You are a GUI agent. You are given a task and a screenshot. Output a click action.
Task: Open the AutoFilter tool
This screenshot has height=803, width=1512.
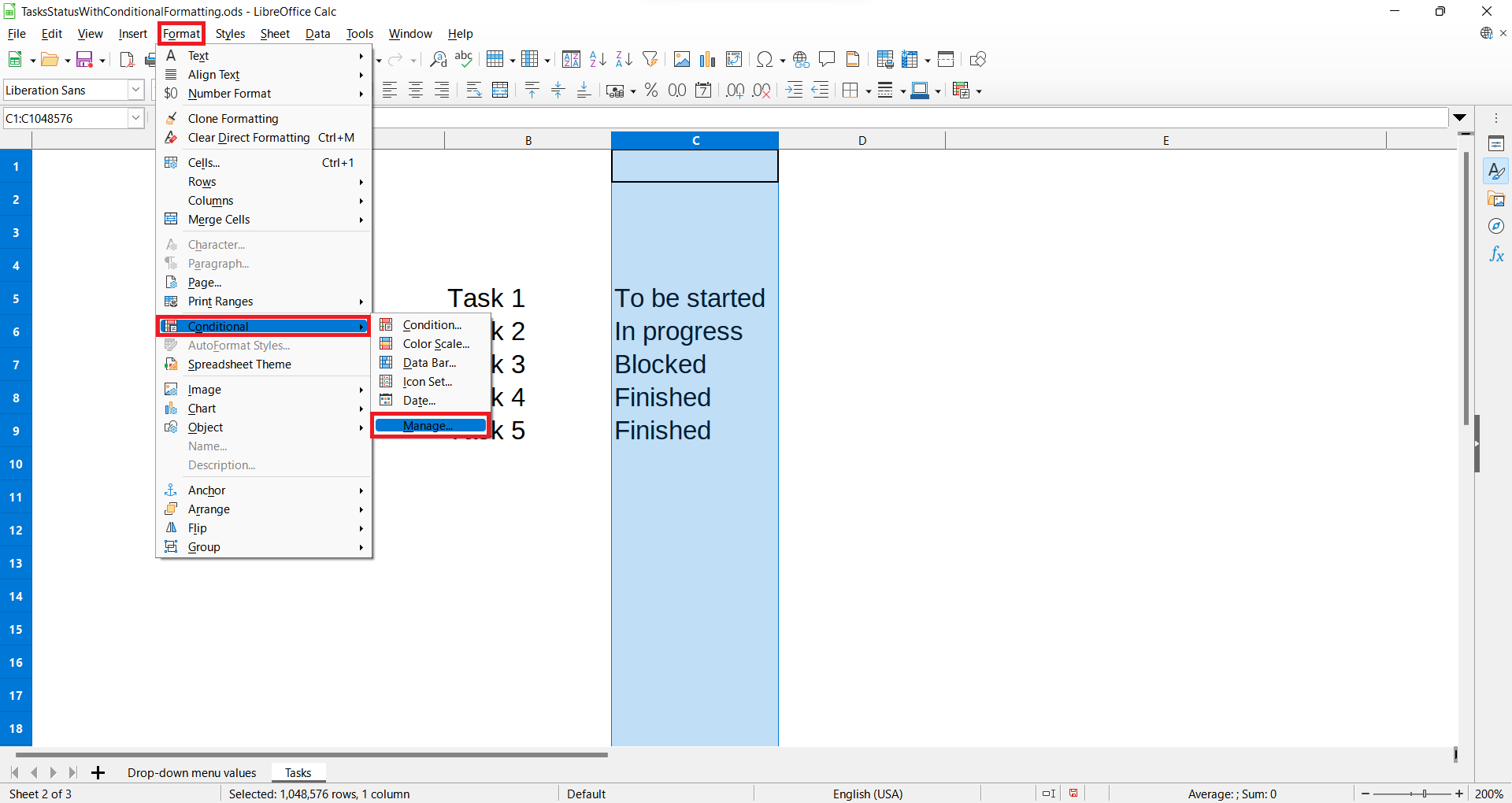click(650, 59)
